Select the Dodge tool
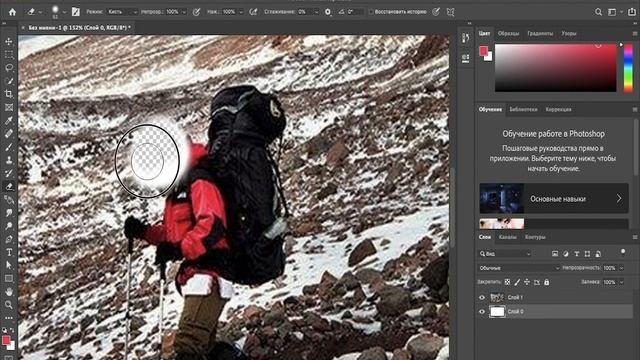 pyautogui.click(x=9, y=226)
